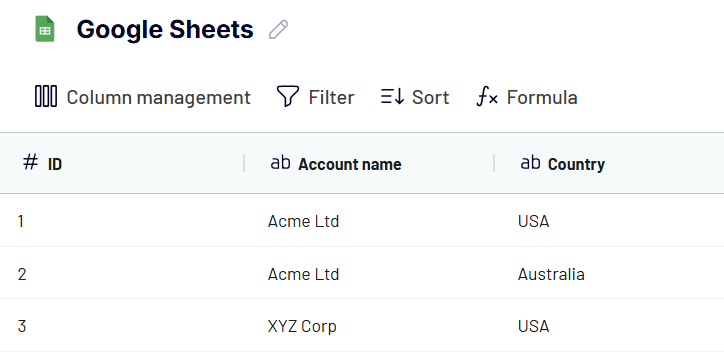This screenshot has width=724, height=360.
Task: Click the ab text-type icon for Country
Action: pos(530,162)
